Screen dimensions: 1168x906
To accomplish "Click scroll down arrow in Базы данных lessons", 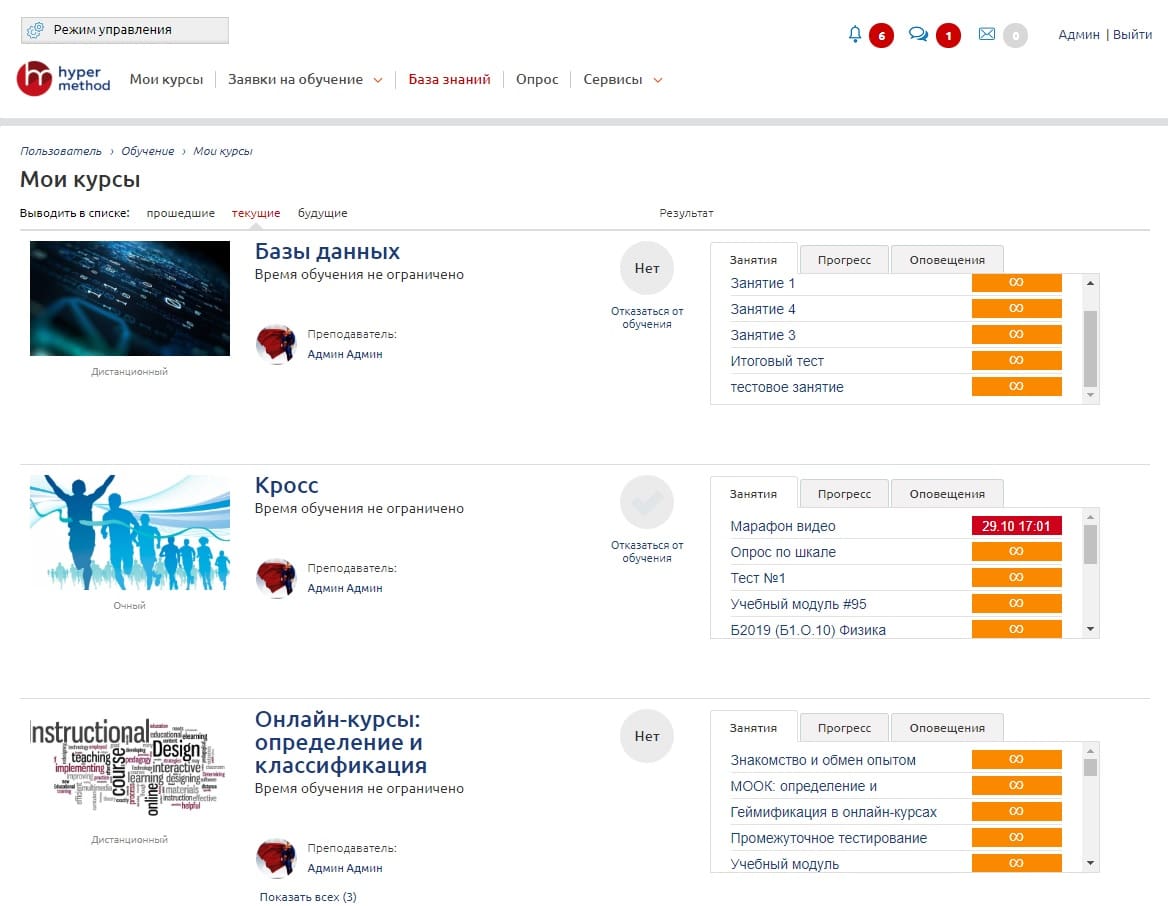I will tap(1091, 395).
